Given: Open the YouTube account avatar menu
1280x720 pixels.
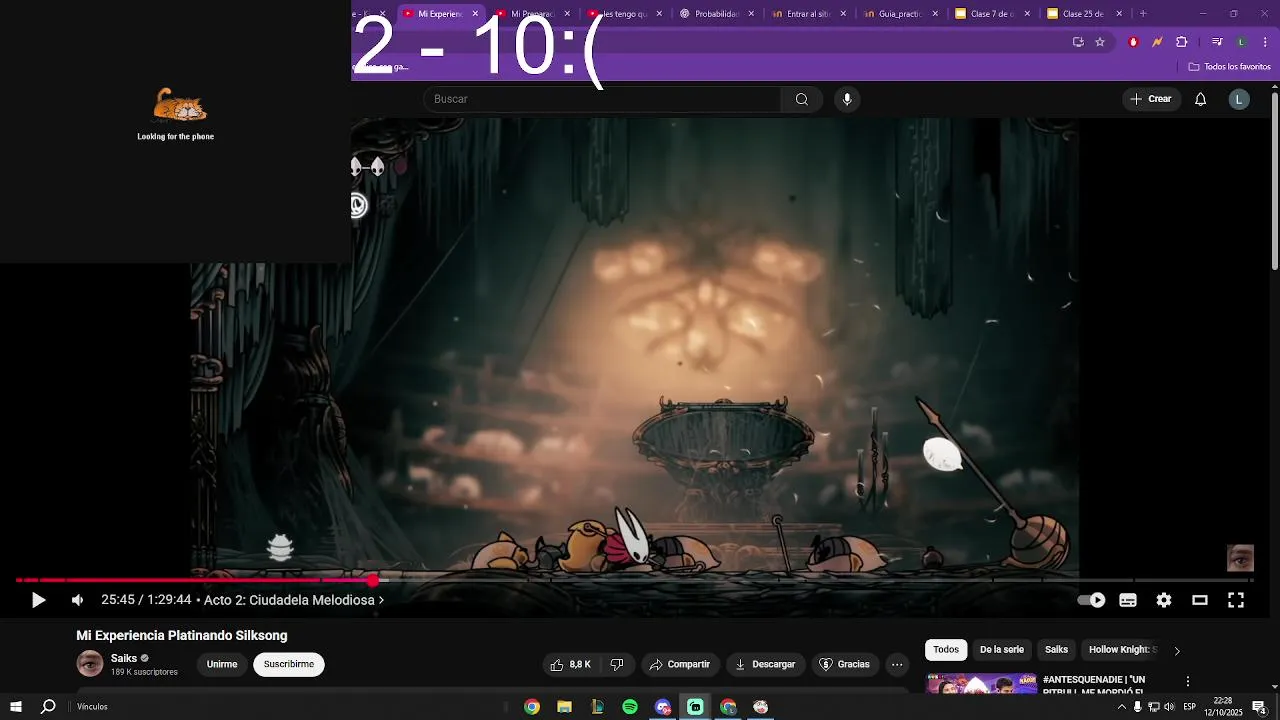Looking at the screenshot, I should coord(1239,99).
